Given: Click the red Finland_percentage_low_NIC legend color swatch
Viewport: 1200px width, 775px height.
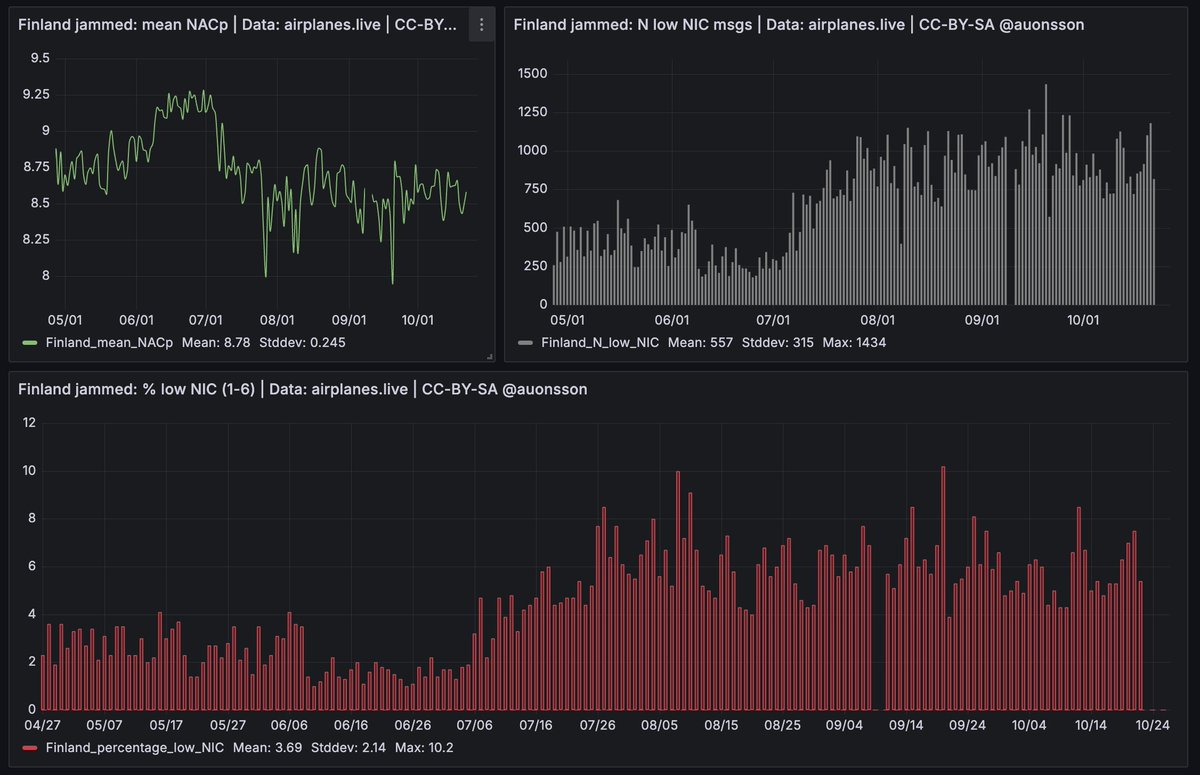Looking at the screenshot, I should (29, 747).
